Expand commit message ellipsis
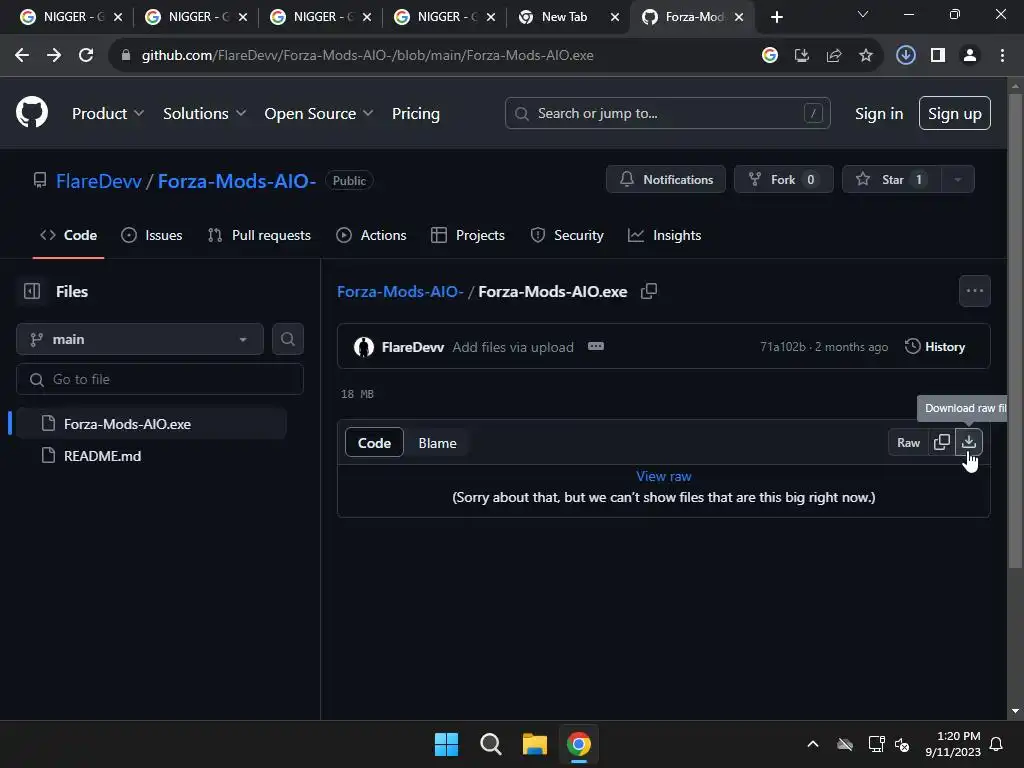Image resolution: width=1024 pixels, height=768 pixels. [x=596, y=346]
